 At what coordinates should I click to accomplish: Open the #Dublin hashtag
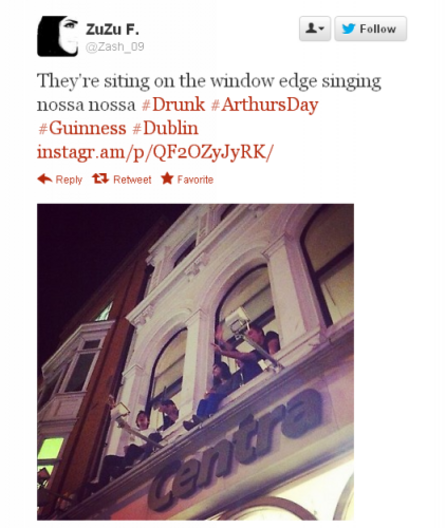point(165,128)
